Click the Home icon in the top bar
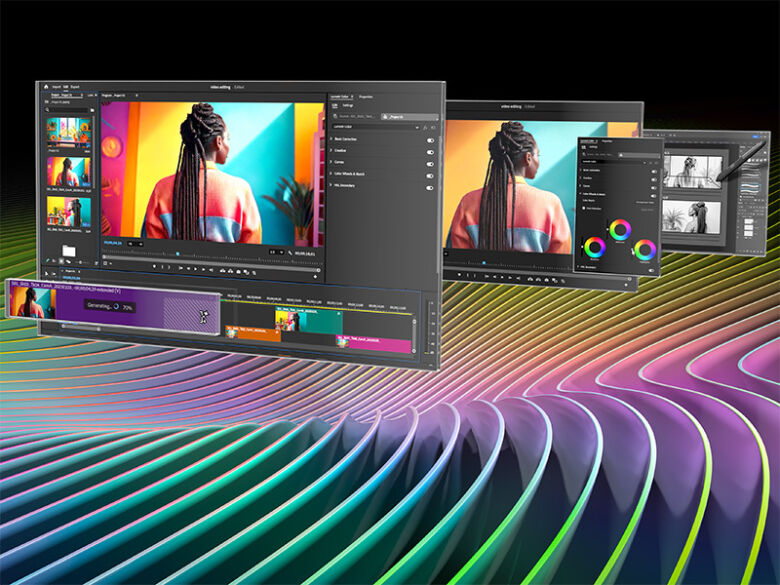The image size is (780, 585). pos(46,88)
